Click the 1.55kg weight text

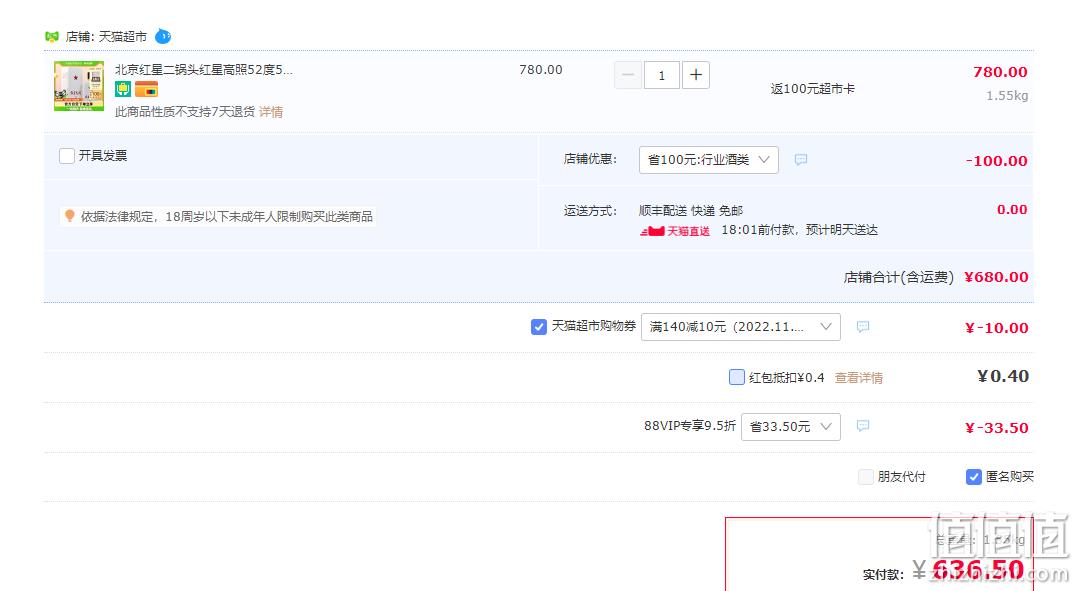click(1007, 96)
